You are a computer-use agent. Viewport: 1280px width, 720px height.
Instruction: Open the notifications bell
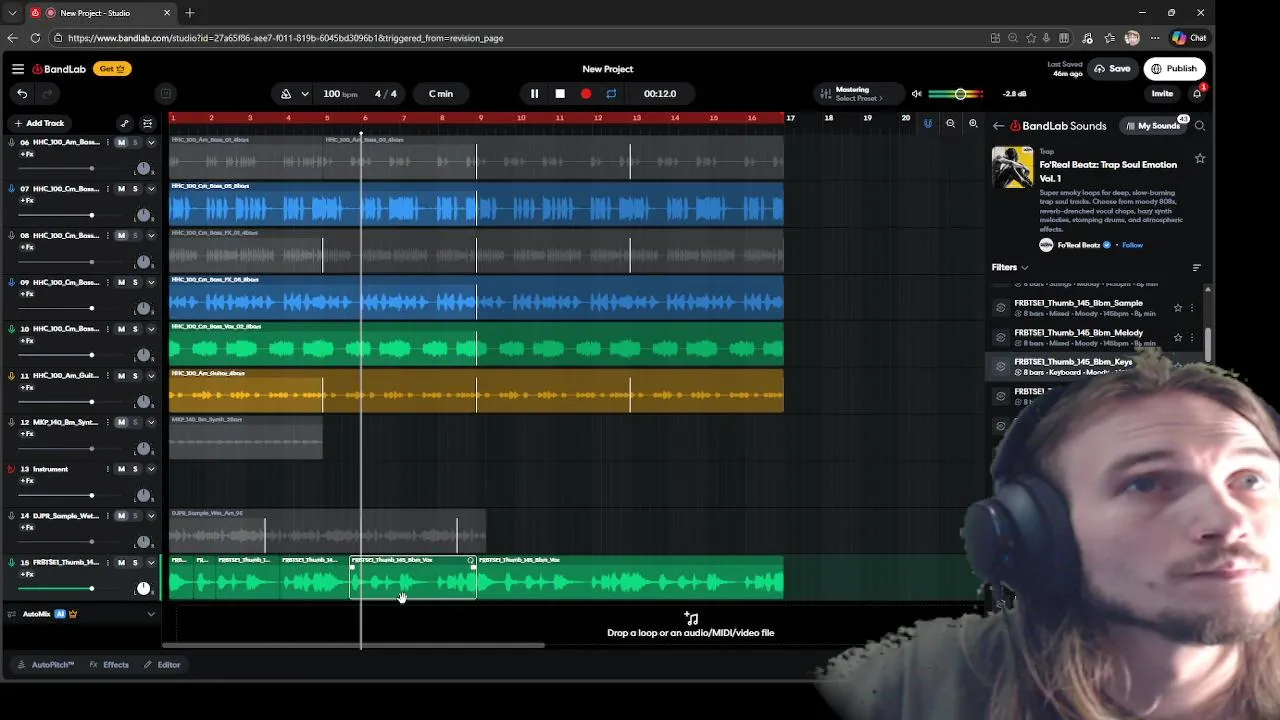point(1197,94)
